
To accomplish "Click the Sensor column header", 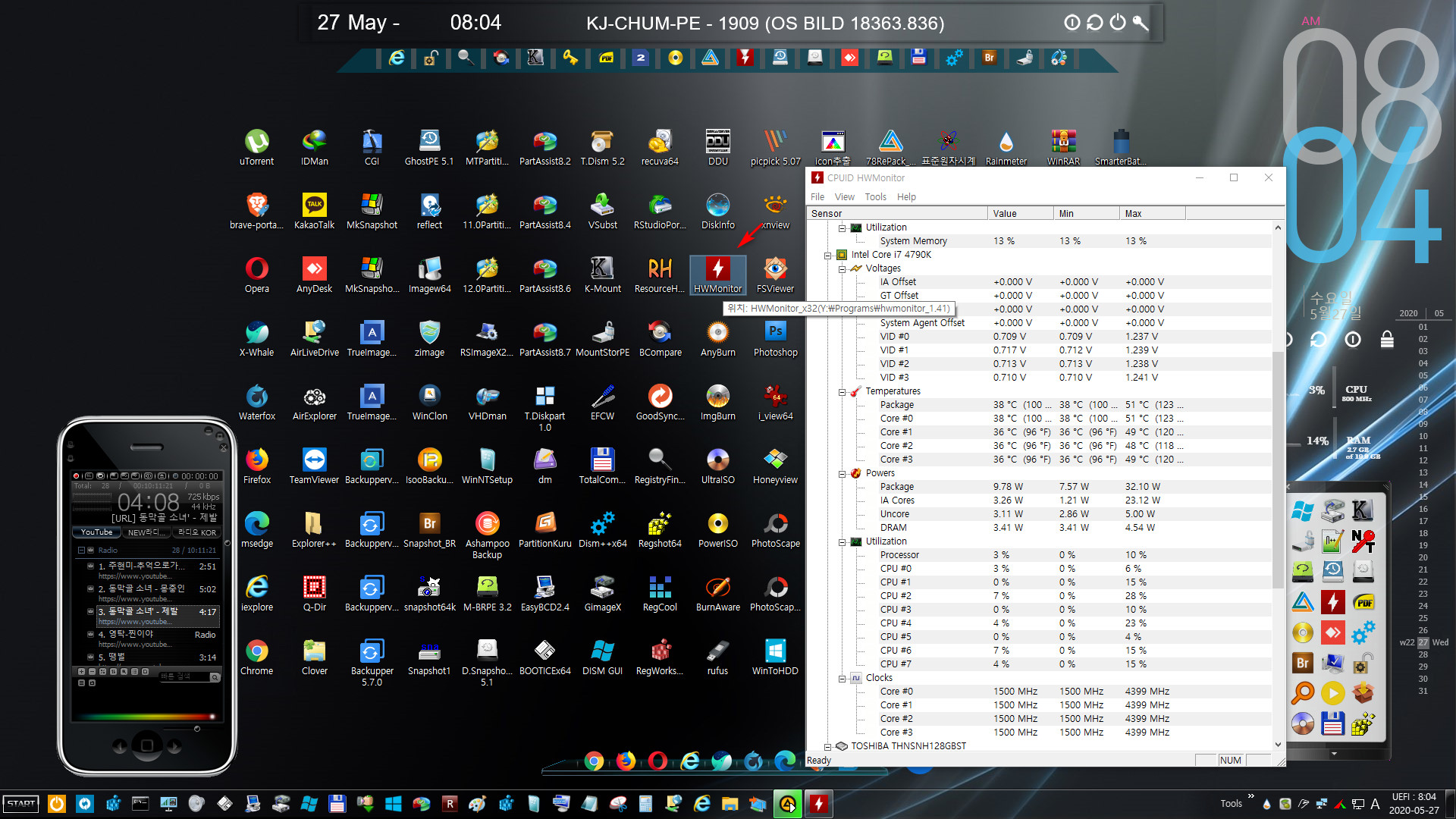I will coord(897,214).
